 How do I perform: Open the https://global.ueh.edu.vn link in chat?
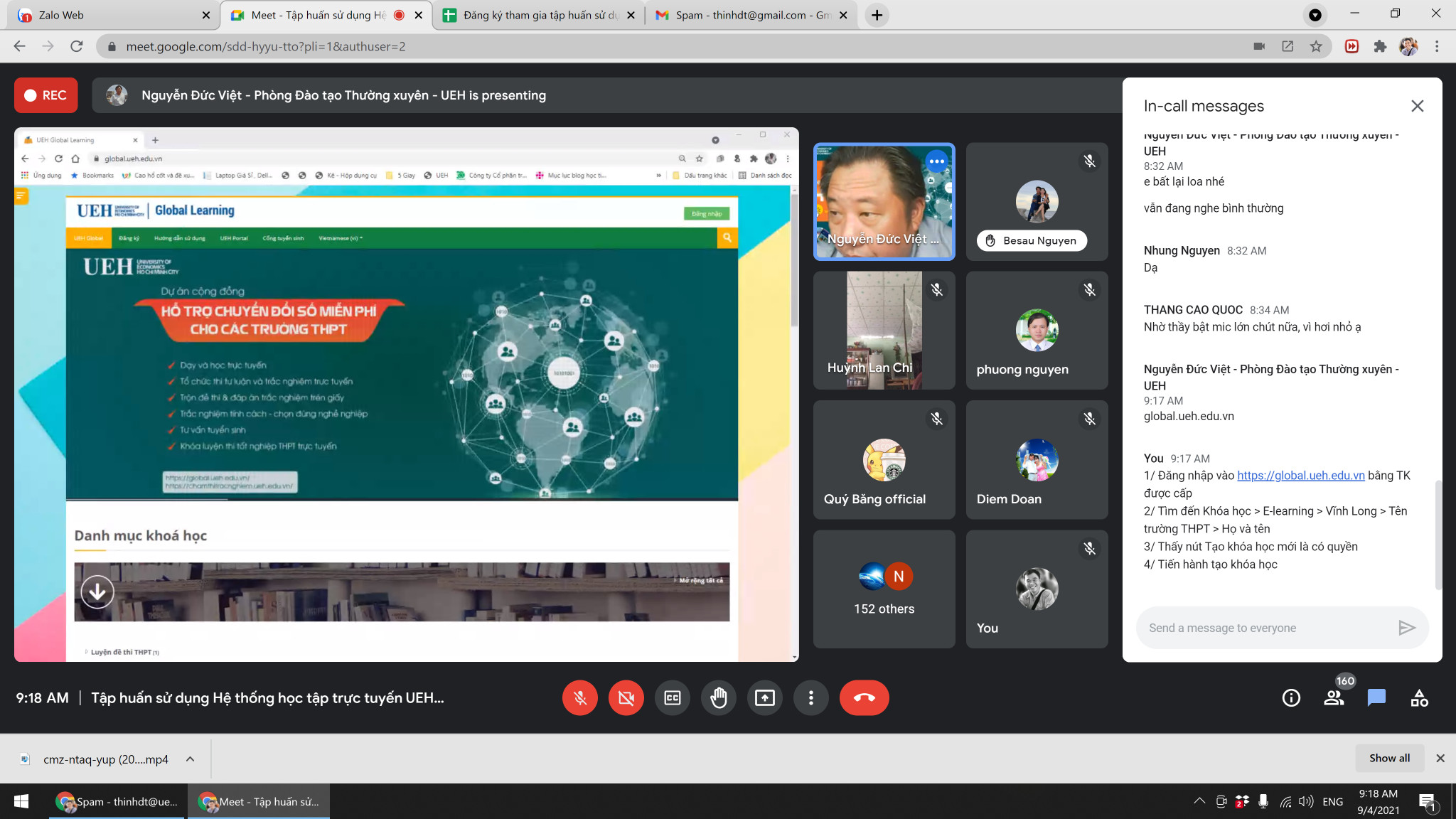click(x=1301, y=476)
